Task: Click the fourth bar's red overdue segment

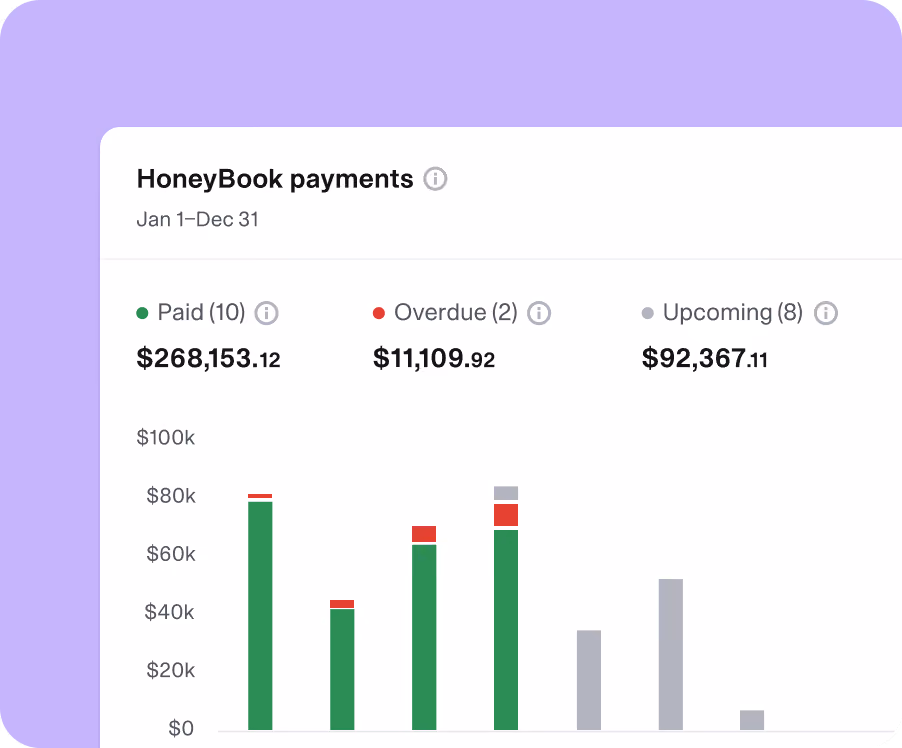Action: 506,515
